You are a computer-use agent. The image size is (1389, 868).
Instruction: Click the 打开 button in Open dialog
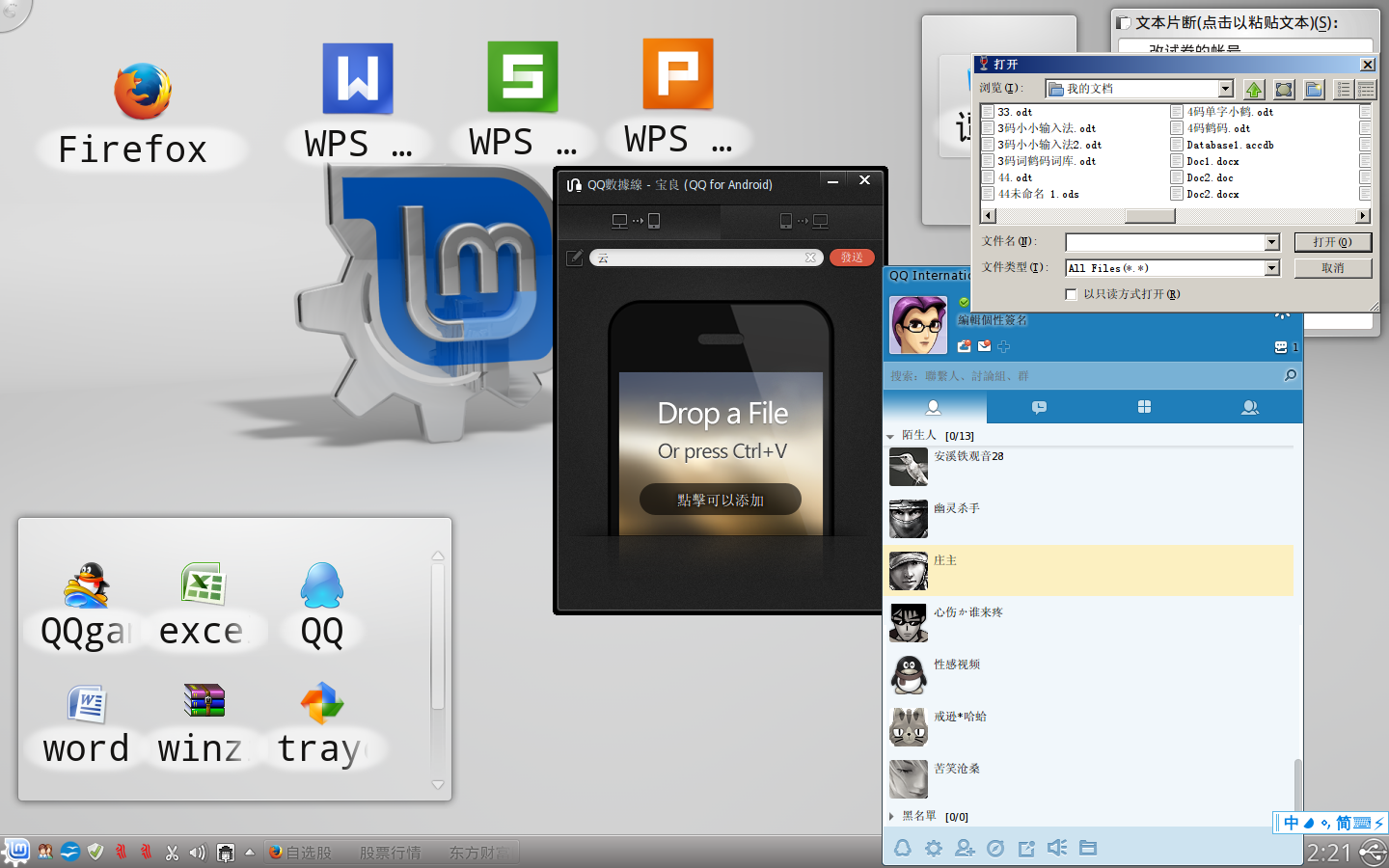click(1332, 242)
